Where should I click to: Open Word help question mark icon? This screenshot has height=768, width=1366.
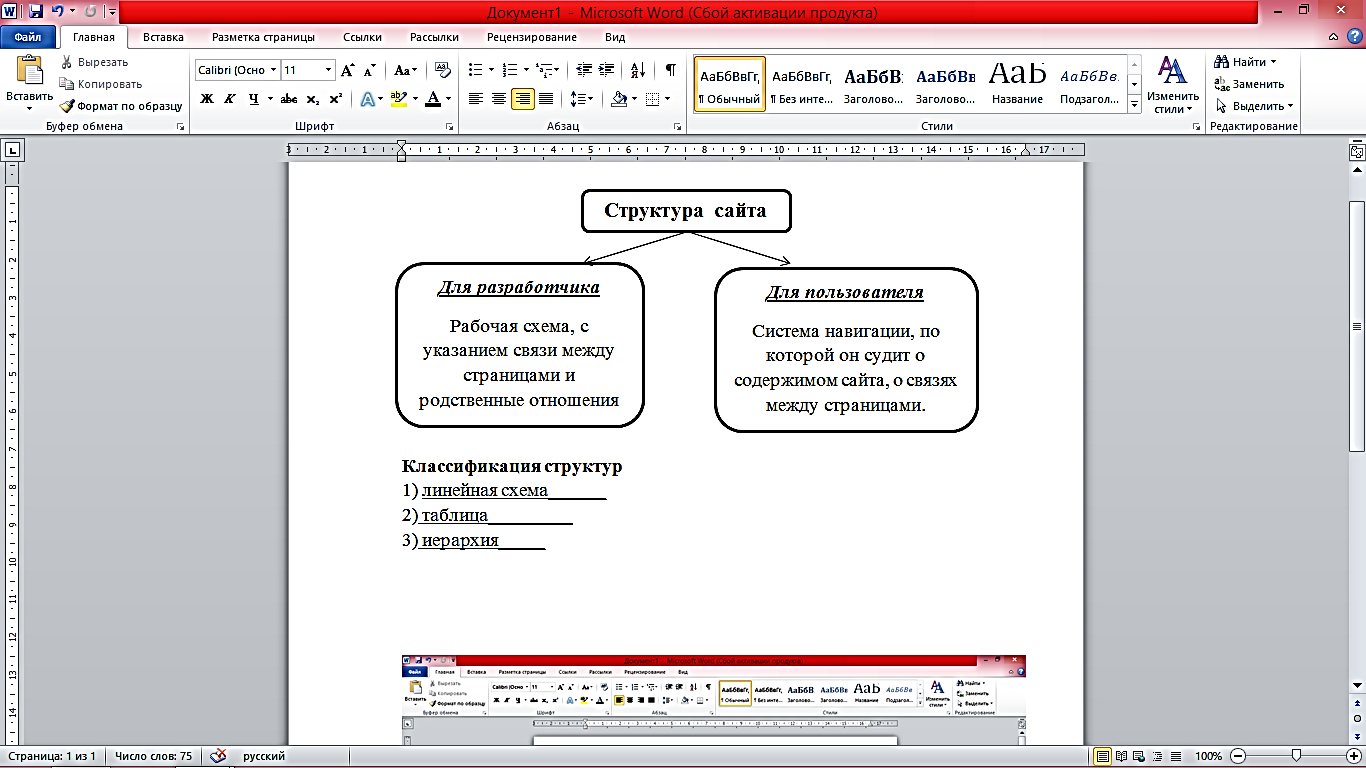(x=1354, y=37)
